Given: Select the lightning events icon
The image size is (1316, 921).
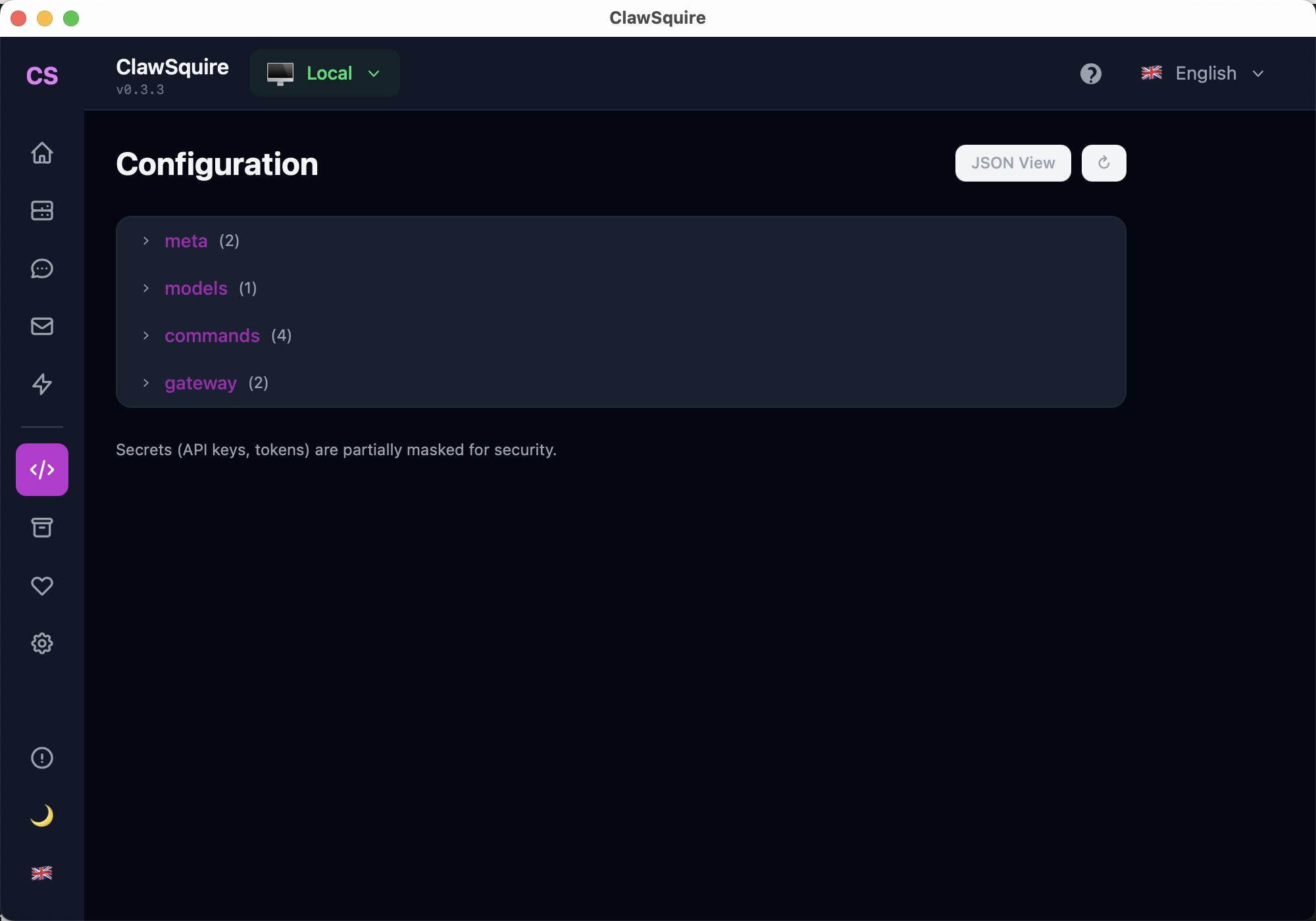Looking at the screenshot, I should [42, 384].
